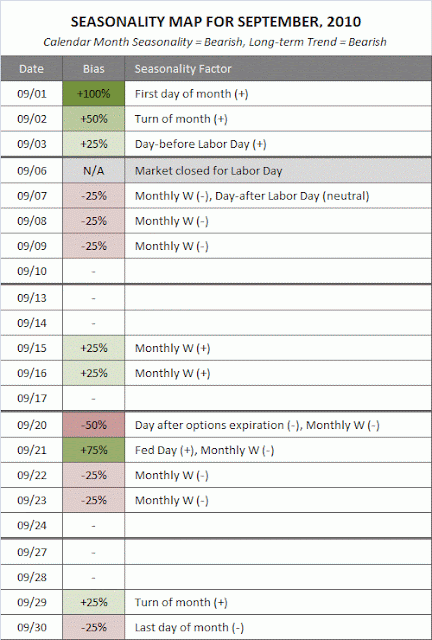Click the 'First day of month (+)' text
Viewport: 432px width, 640px height.
click(192, 94)
